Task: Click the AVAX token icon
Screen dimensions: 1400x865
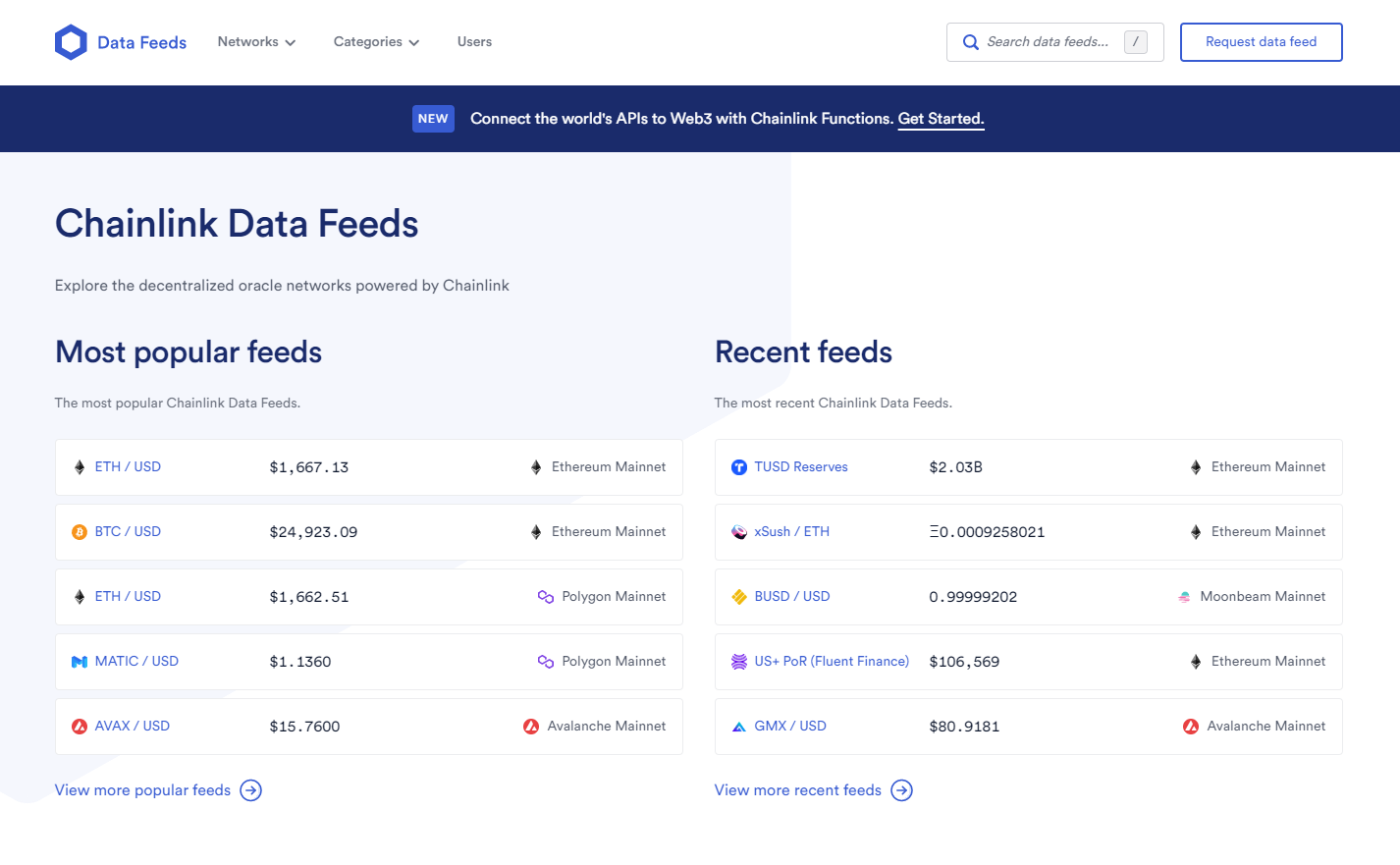Action: coord(80,726)
